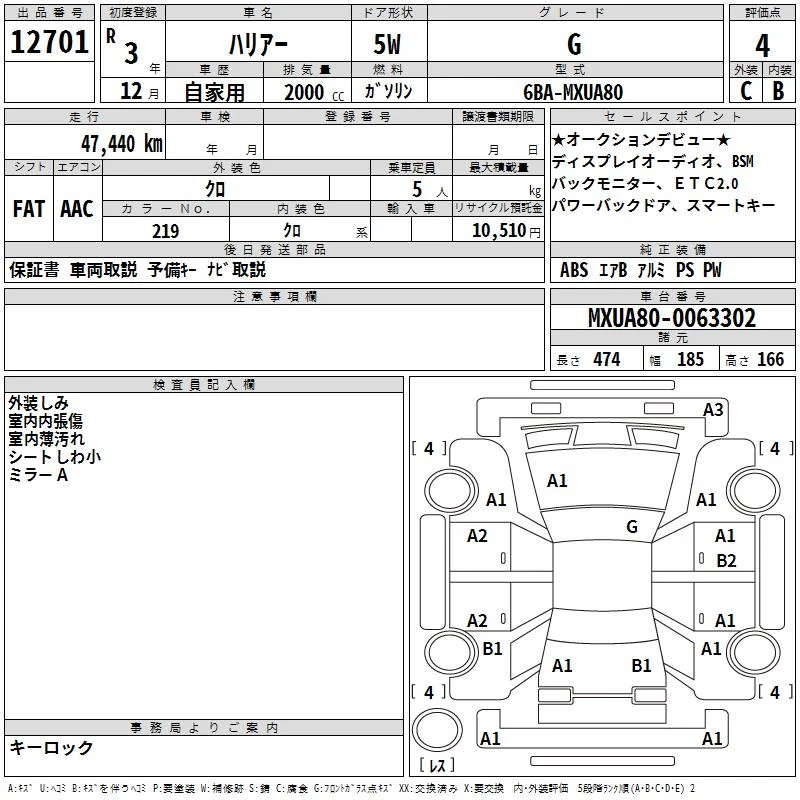
Task: Click the spare tire circle above [レス]
Action: pyautogui.click(x=437, y=730)
